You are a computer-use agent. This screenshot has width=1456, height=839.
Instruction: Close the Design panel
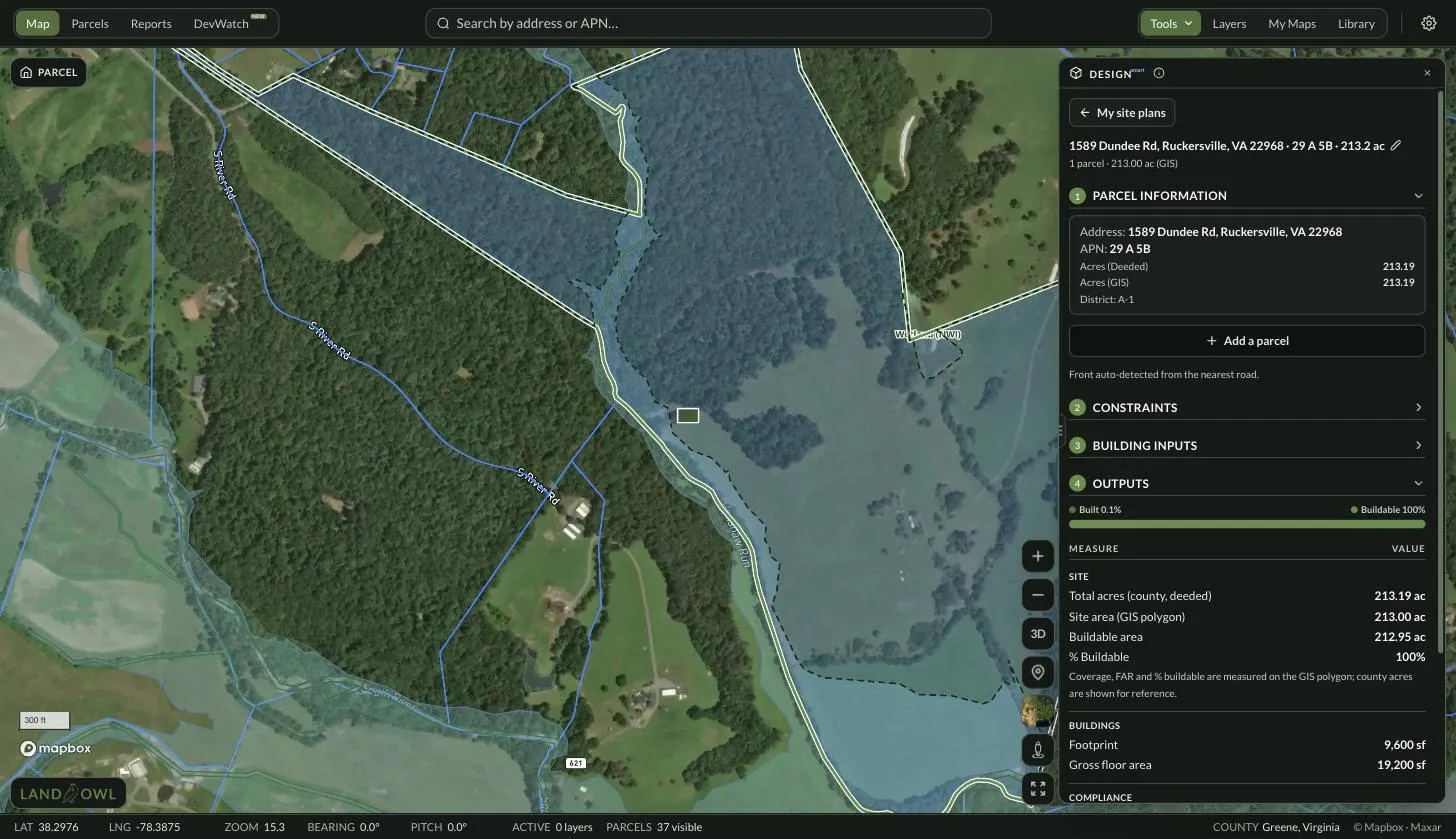pos(1427,73)
